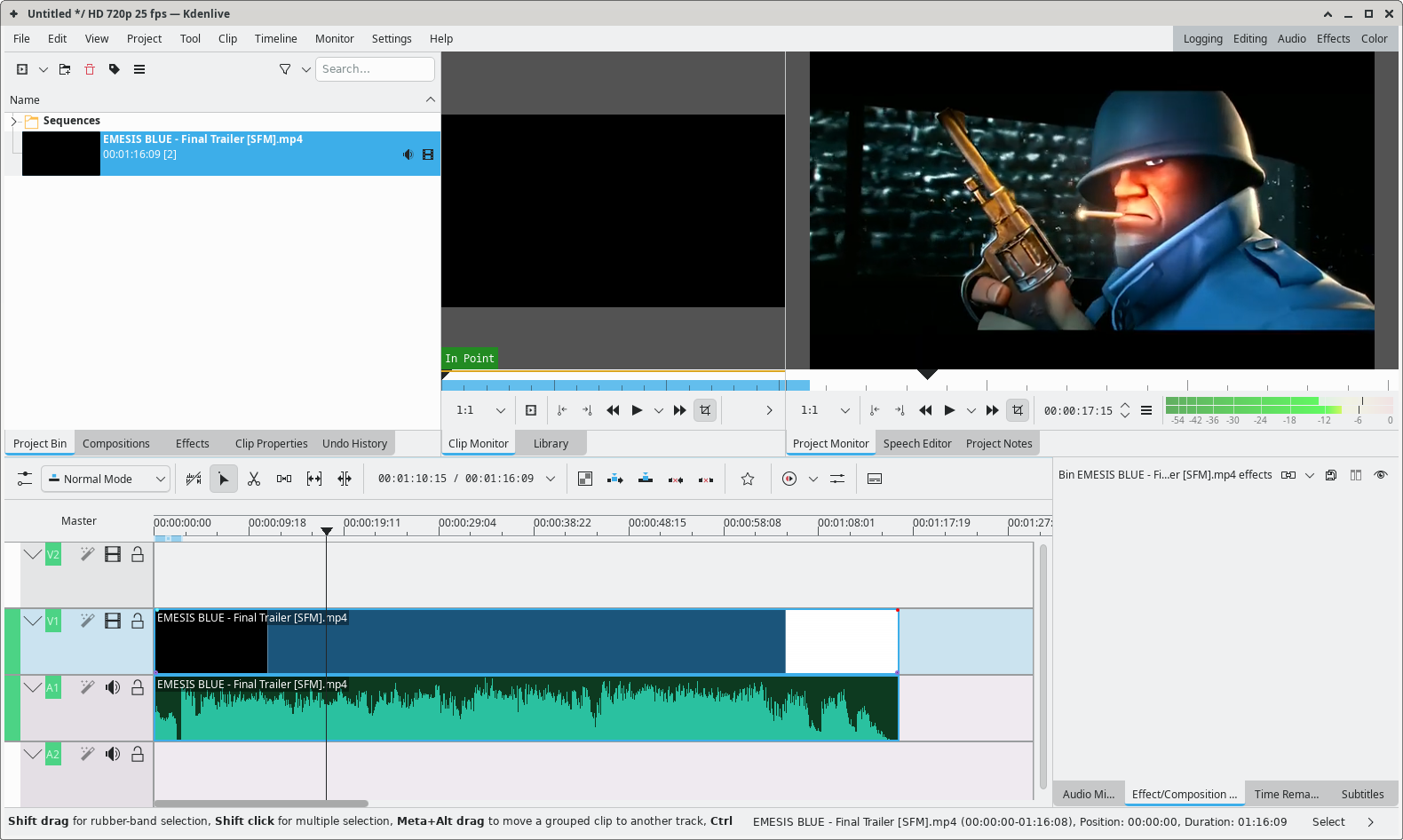The image size is (1403, 840).
Task: Open Project Monitor hamburger options
Action: (1146, 410)
